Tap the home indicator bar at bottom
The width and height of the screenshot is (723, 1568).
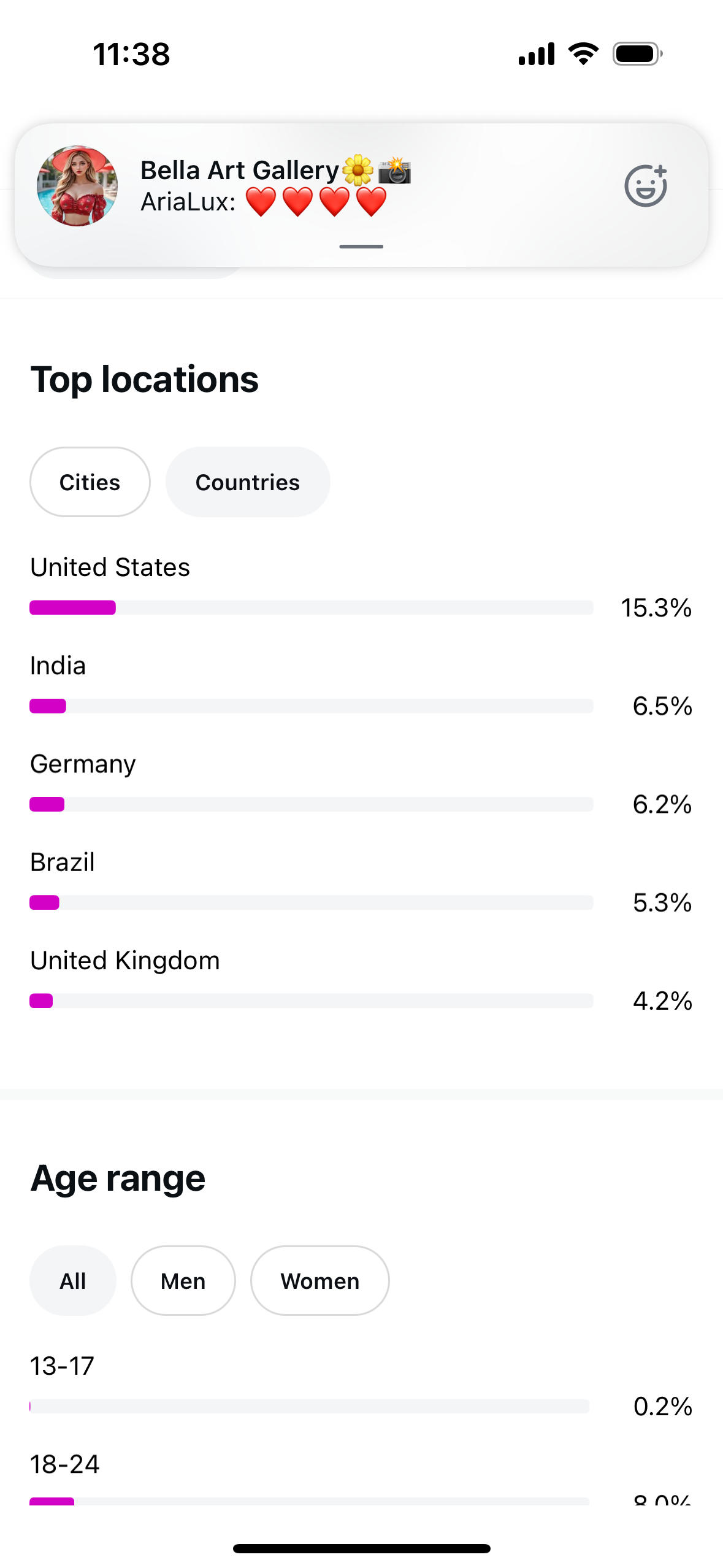pyautogui.click(x=361, y=1549)
